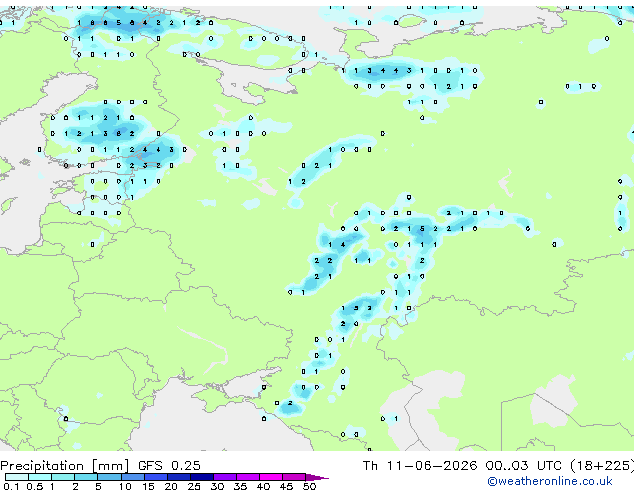Click the 25–30 mm dark blue swatch

pyautogui.click(x=202, y=477)
